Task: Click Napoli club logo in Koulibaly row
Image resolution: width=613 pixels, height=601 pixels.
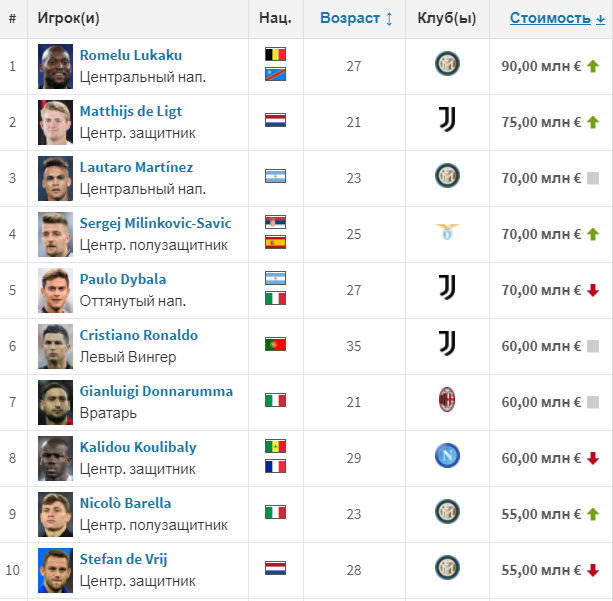Action: pos(447,457)
